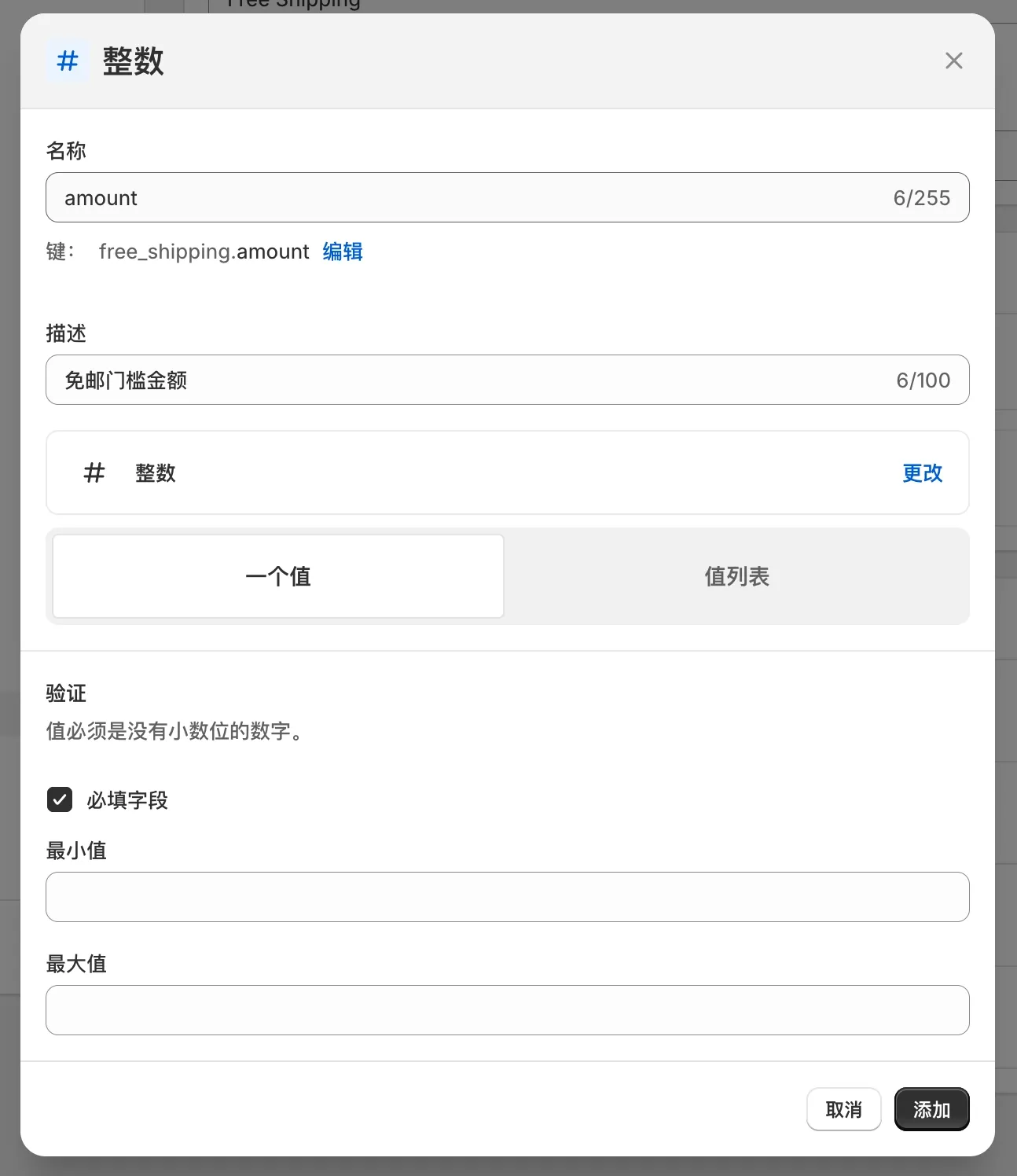Click the 整数 type card
This screenshot has width=1017, height=1176.
(x=508, y=472)
